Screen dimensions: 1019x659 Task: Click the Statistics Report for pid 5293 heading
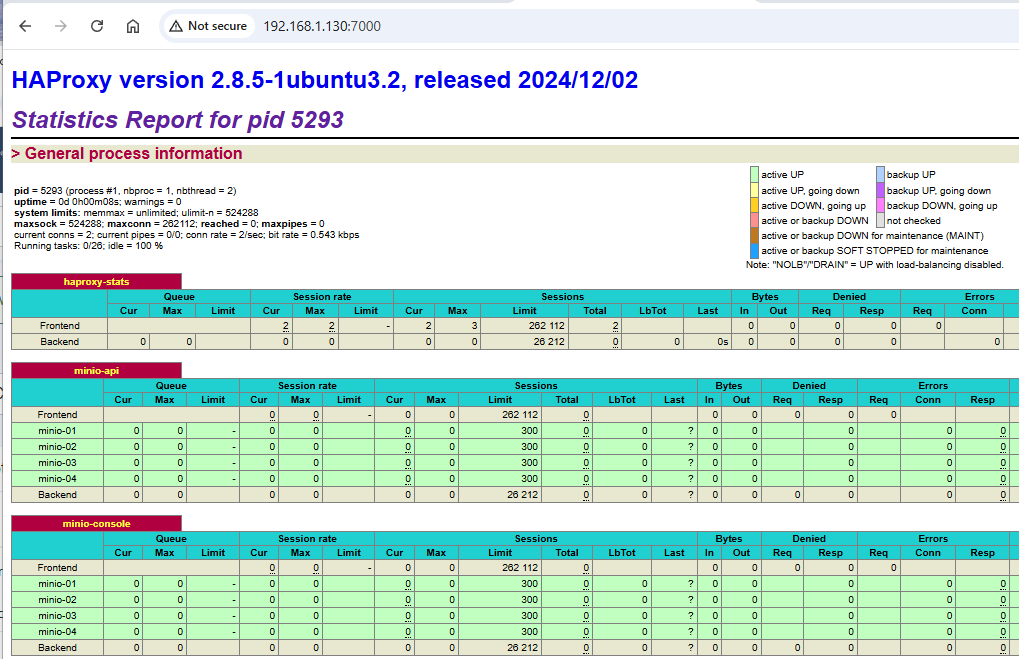[178, 120]
